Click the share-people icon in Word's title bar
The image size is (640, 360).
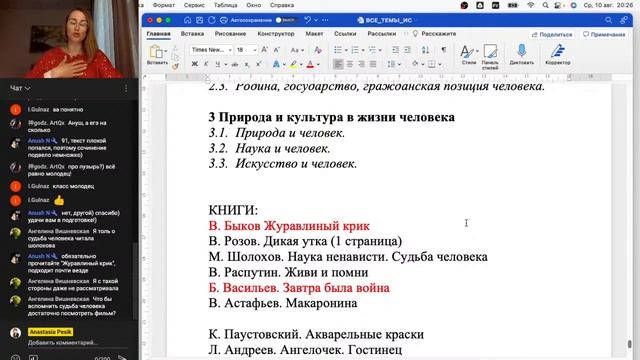tap(624, 20)
